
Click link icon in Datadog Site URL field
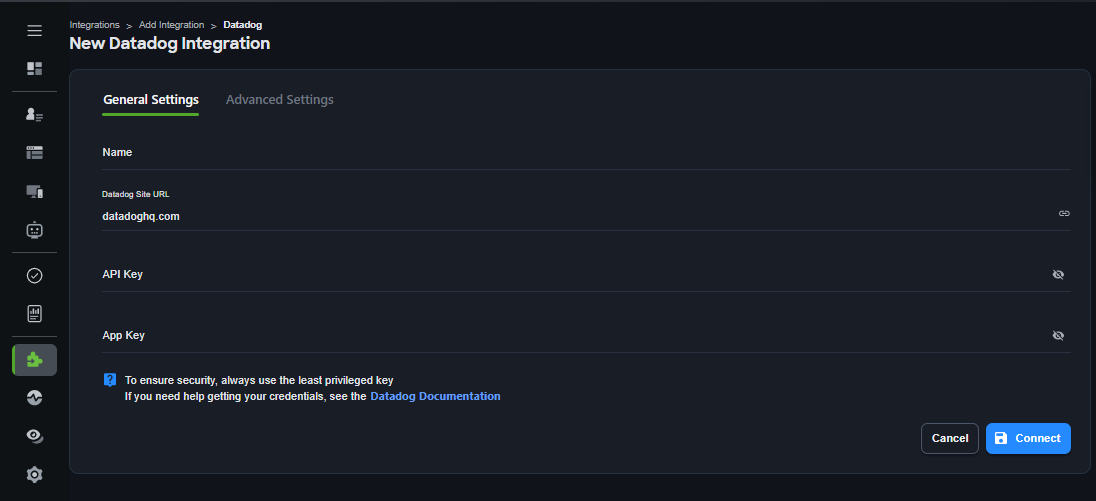coord(1064,214)
